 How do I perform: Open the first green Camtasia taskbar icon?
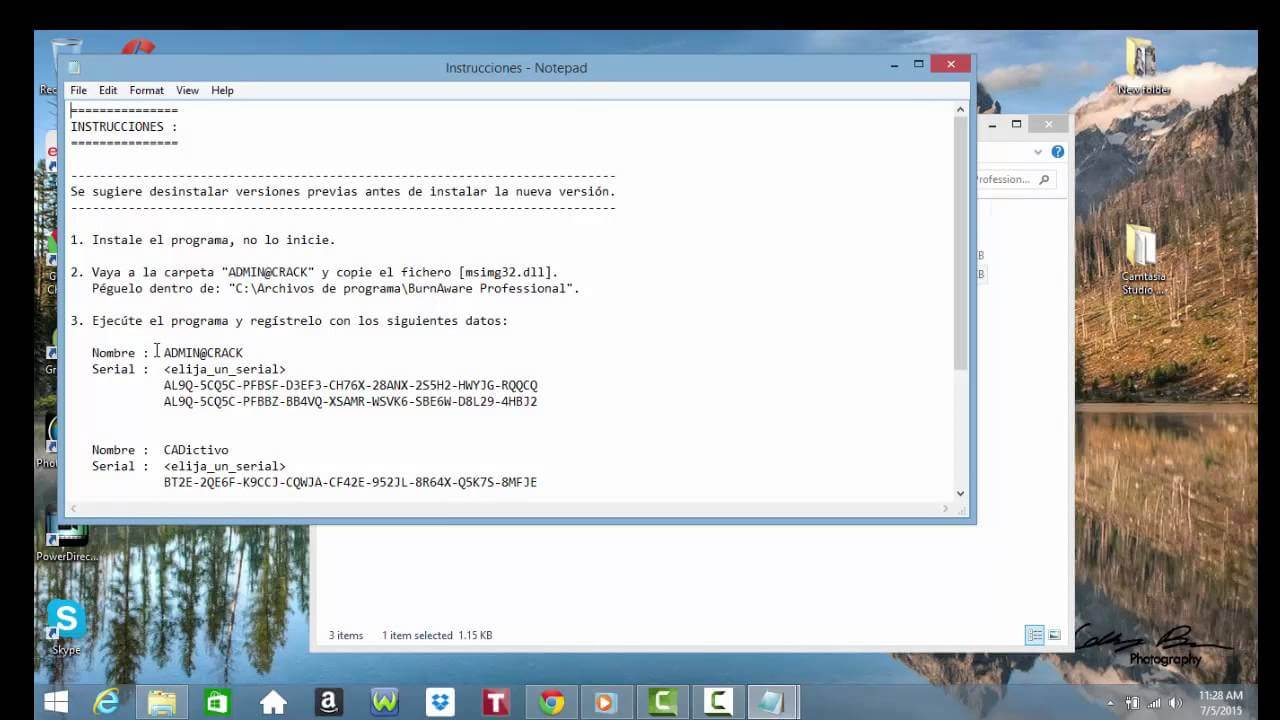662,702
